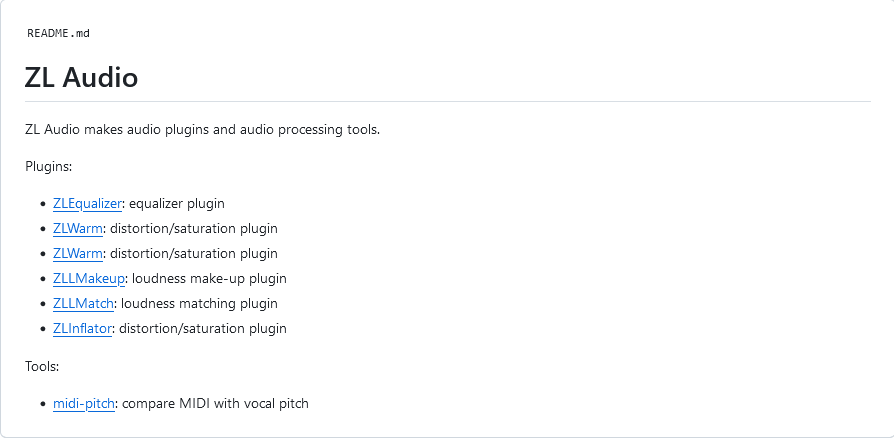The image size is (894, 438).
Task: Click the loudness matching plugin description
Action: pyautogui.click(x=199, y=304)
